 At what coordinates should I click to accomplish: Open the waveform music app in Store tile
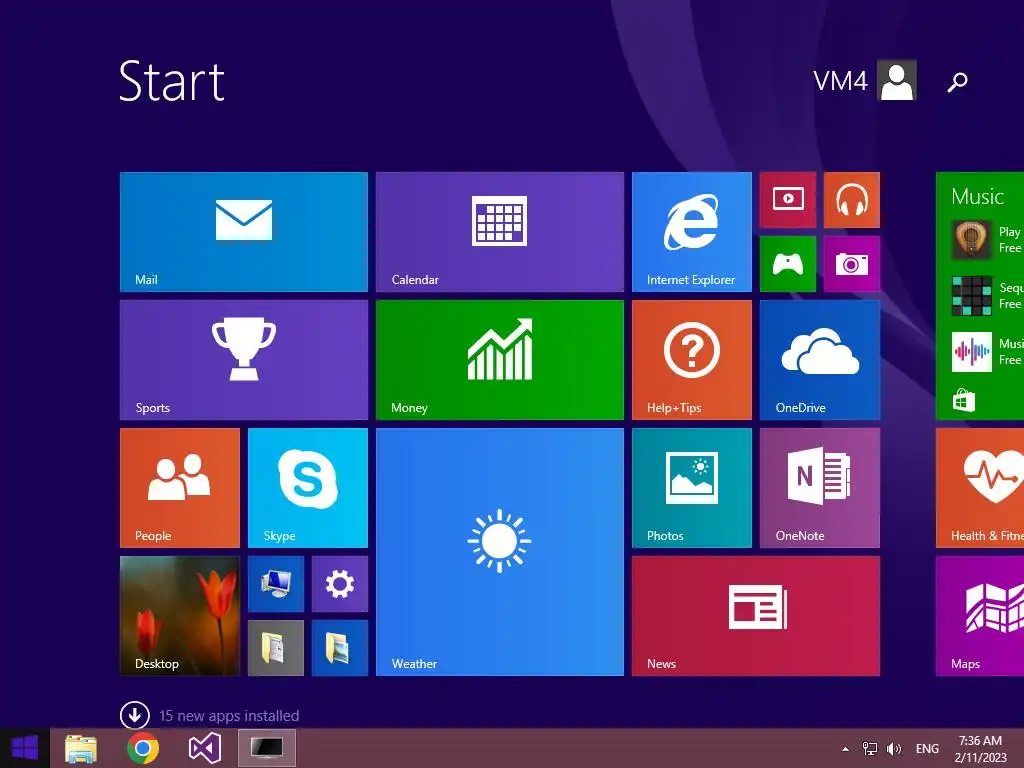pyautogui.click(x=972, y=352)
